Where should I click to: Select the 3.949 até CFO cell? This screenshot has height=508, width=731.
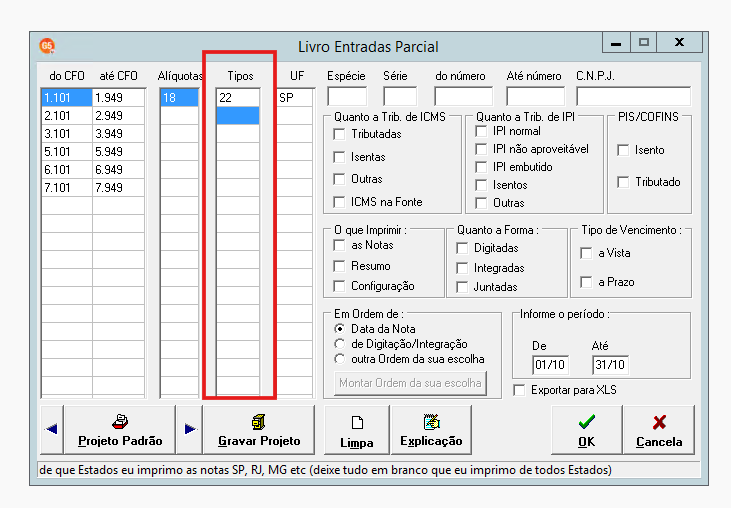118,134
